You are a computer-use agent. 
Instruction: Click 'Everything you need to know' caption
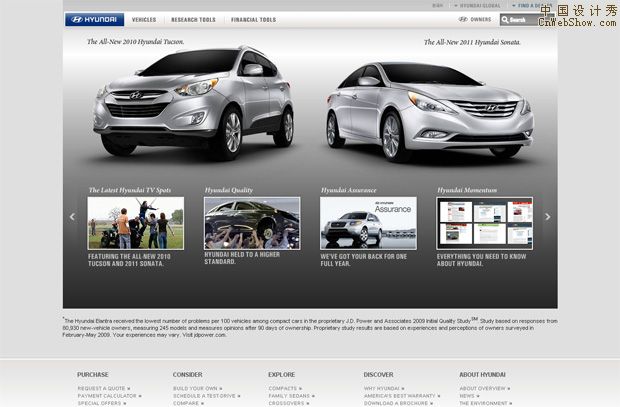click(481, 260)
